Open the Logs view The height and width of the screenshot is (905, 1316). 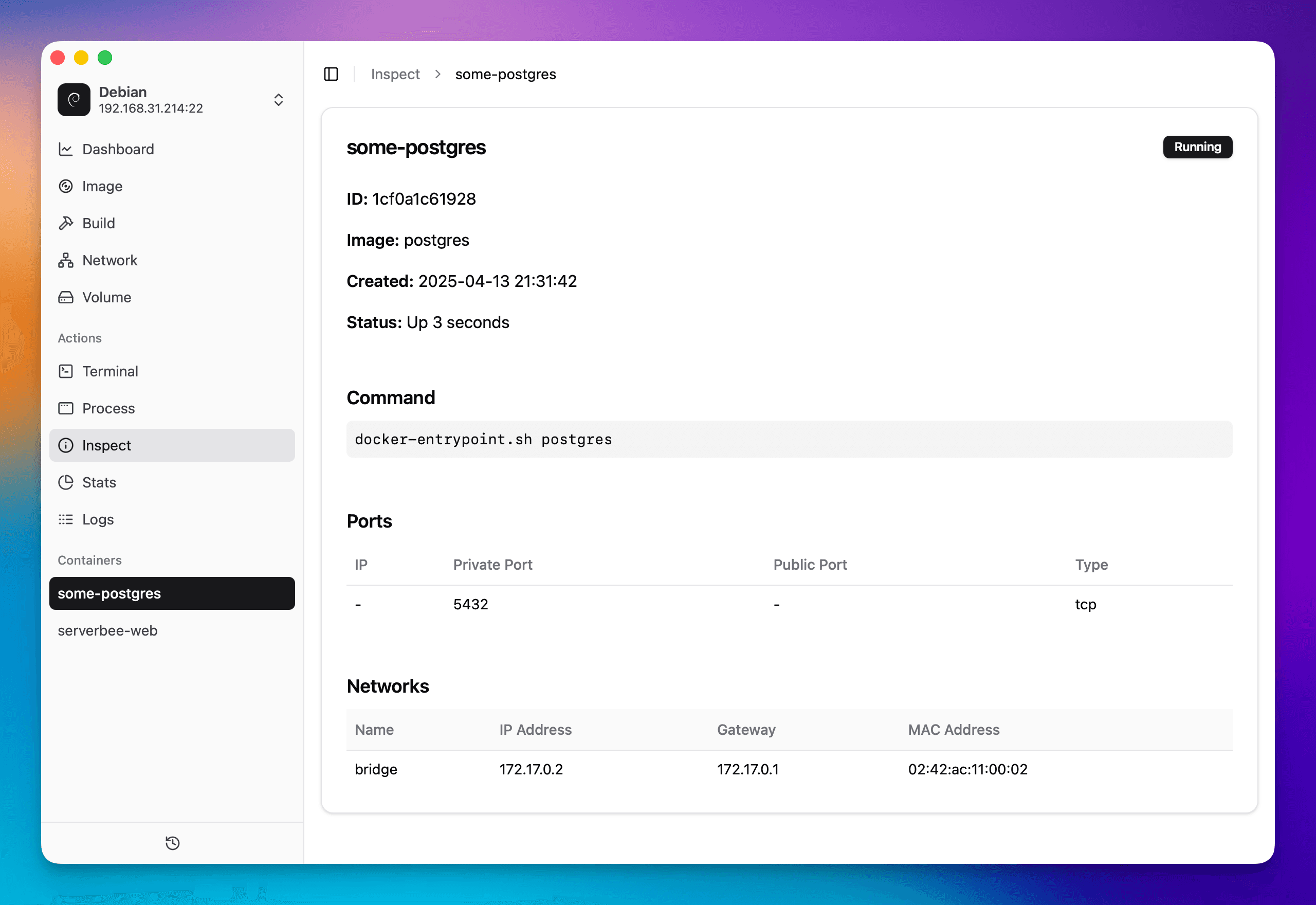click(x=98, y=519)
